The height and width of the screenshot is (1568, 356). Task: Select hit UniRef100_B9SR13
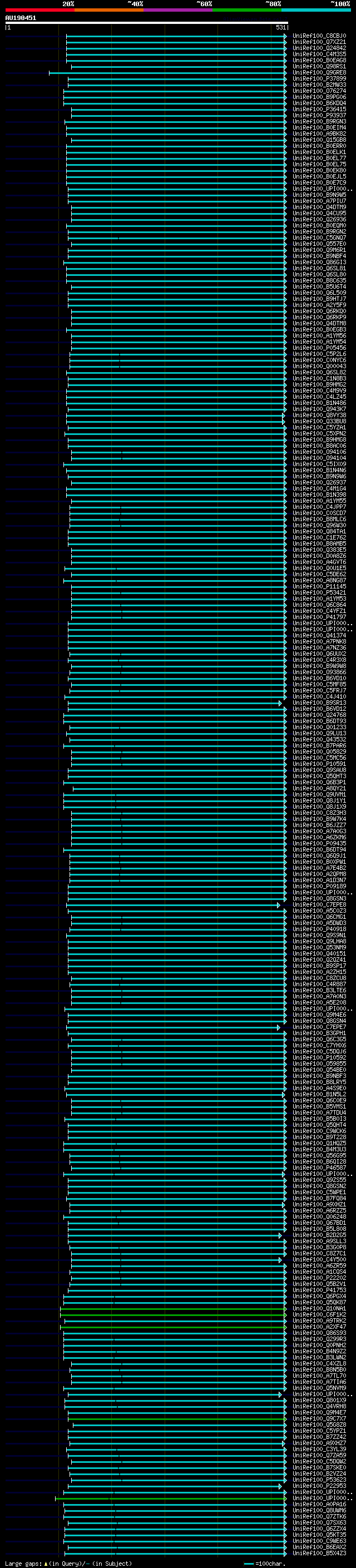point(319,703)
